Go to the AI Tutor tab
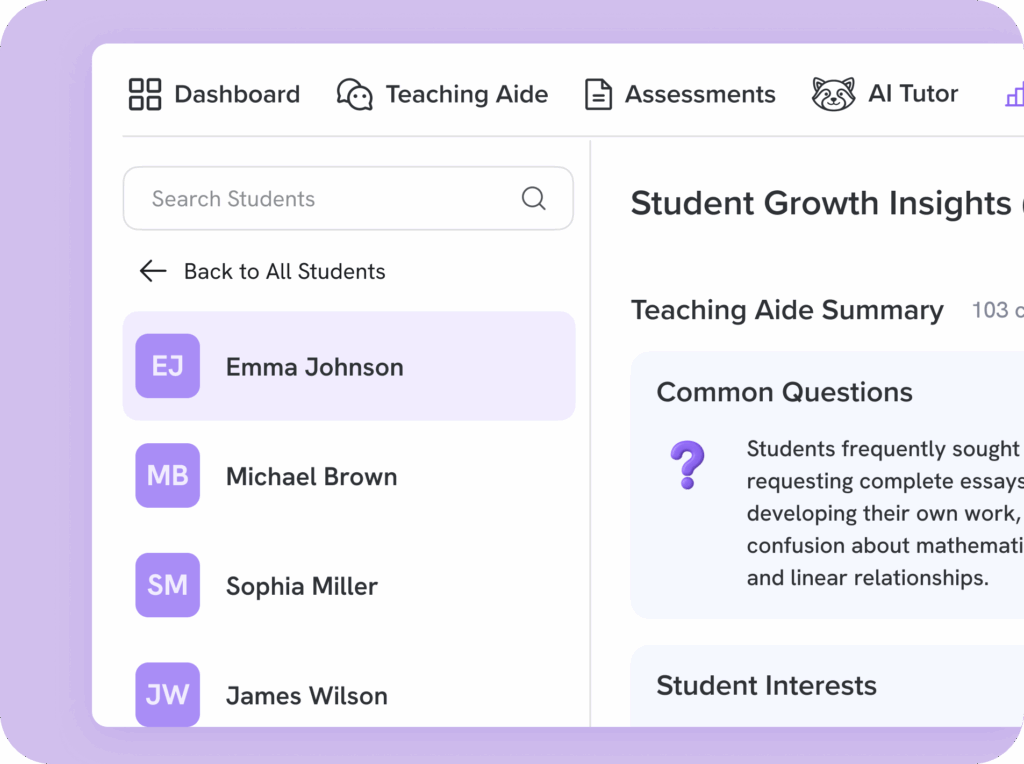 [x=912, y=94]
